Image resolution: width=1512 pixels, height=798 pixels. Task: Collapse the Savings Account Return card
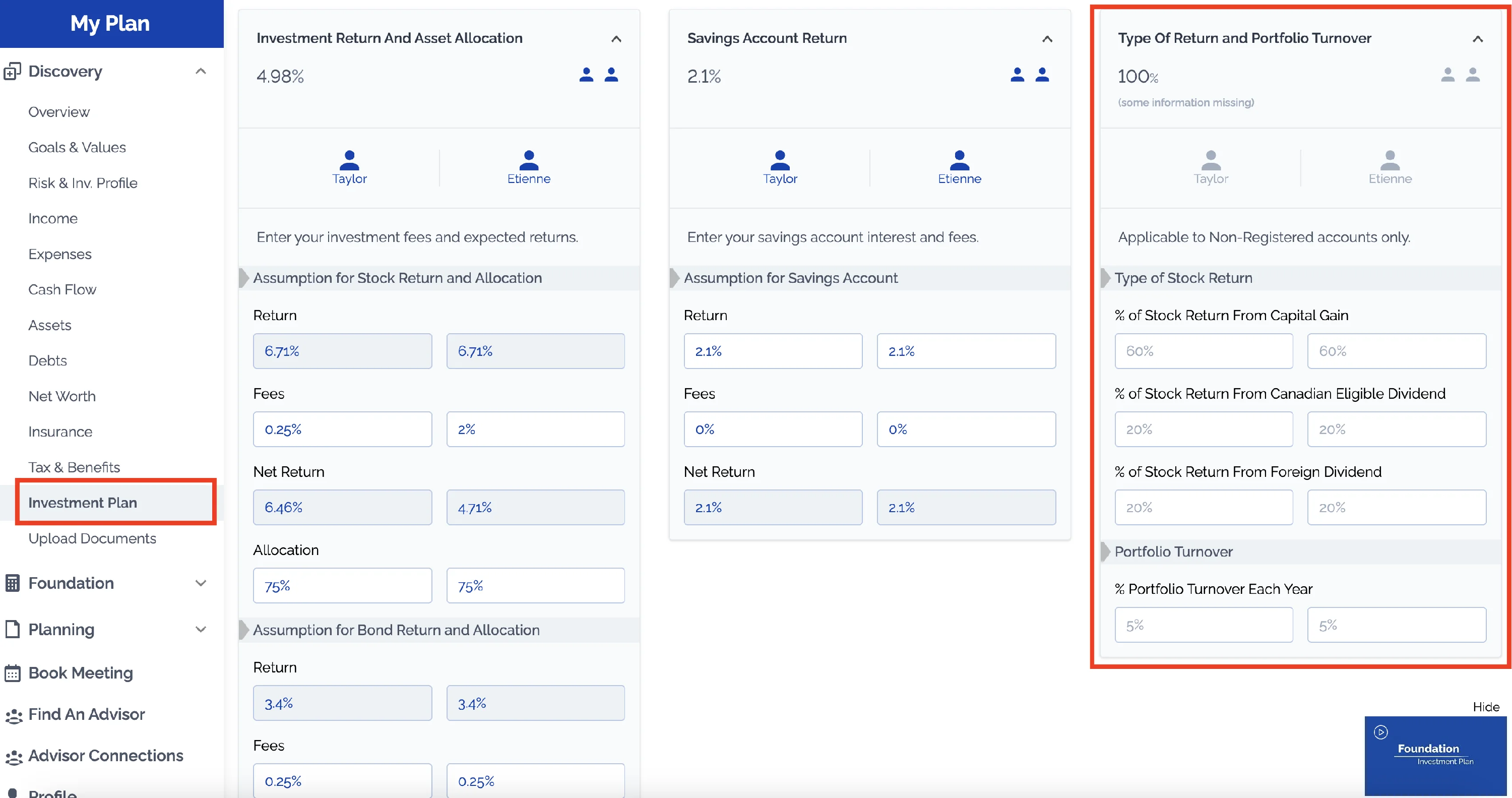1046,39
